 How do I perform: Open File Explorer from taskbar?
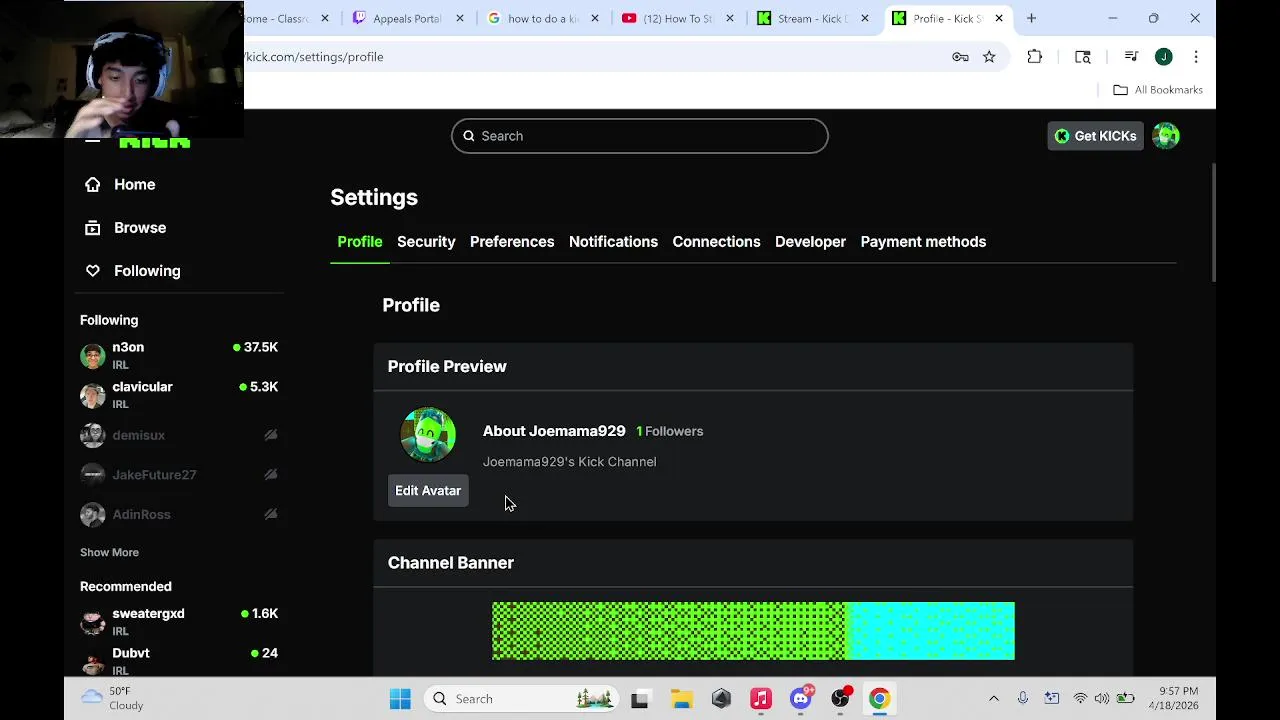[x=681, y=699]
